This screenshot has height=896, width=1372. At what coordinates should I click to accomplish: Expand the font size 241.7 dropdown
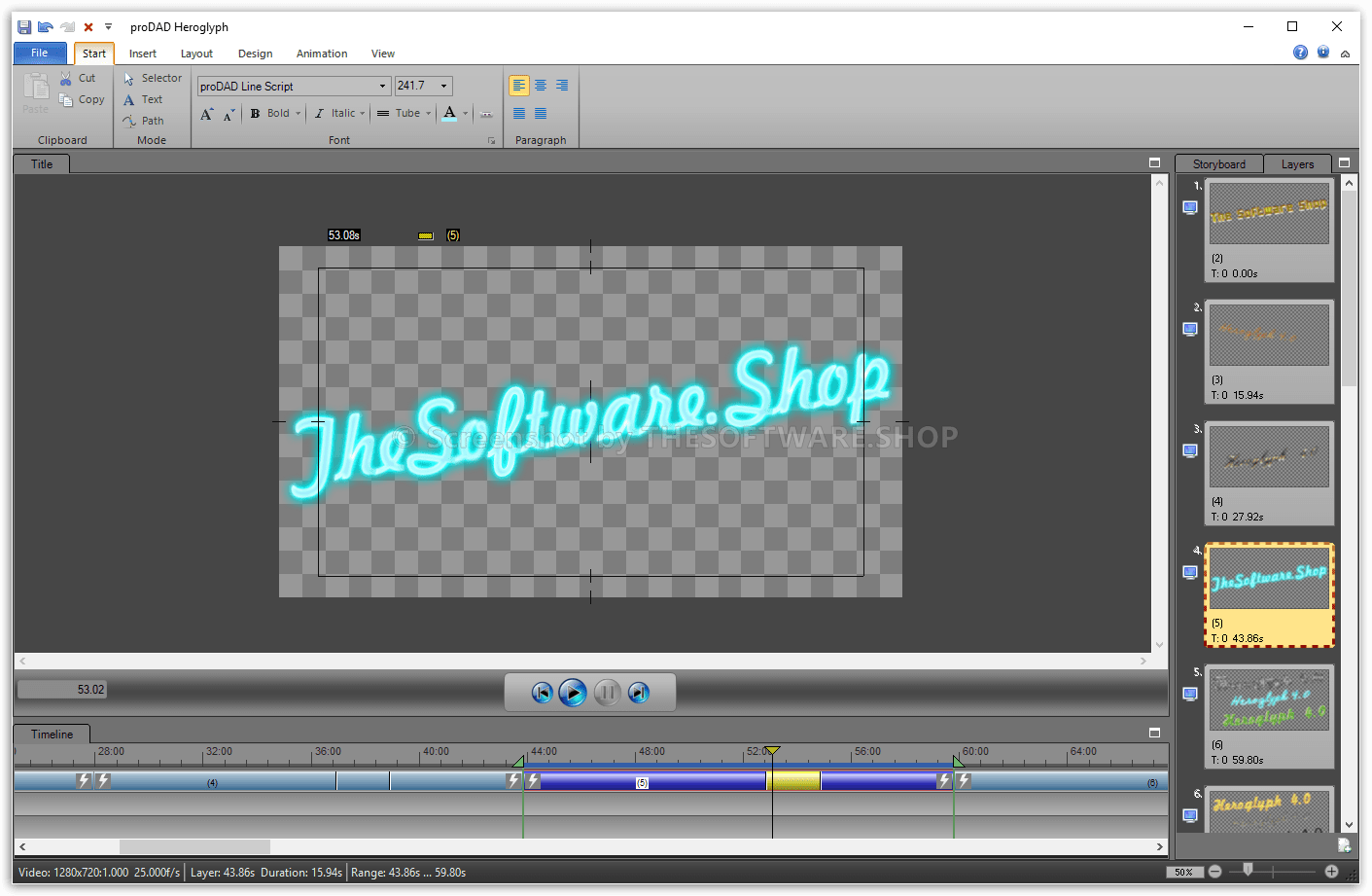[444, 87]
